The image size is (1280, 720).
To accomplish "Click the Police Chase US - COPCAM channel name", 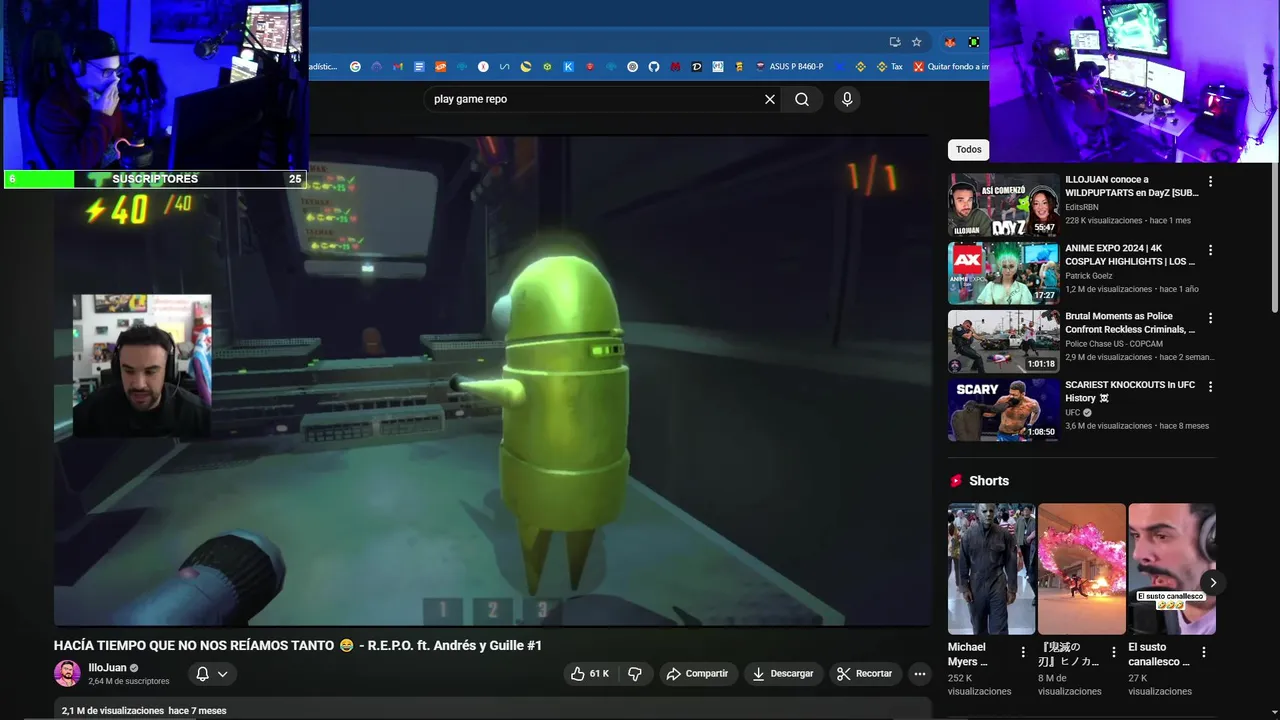I will (1114, 343).
